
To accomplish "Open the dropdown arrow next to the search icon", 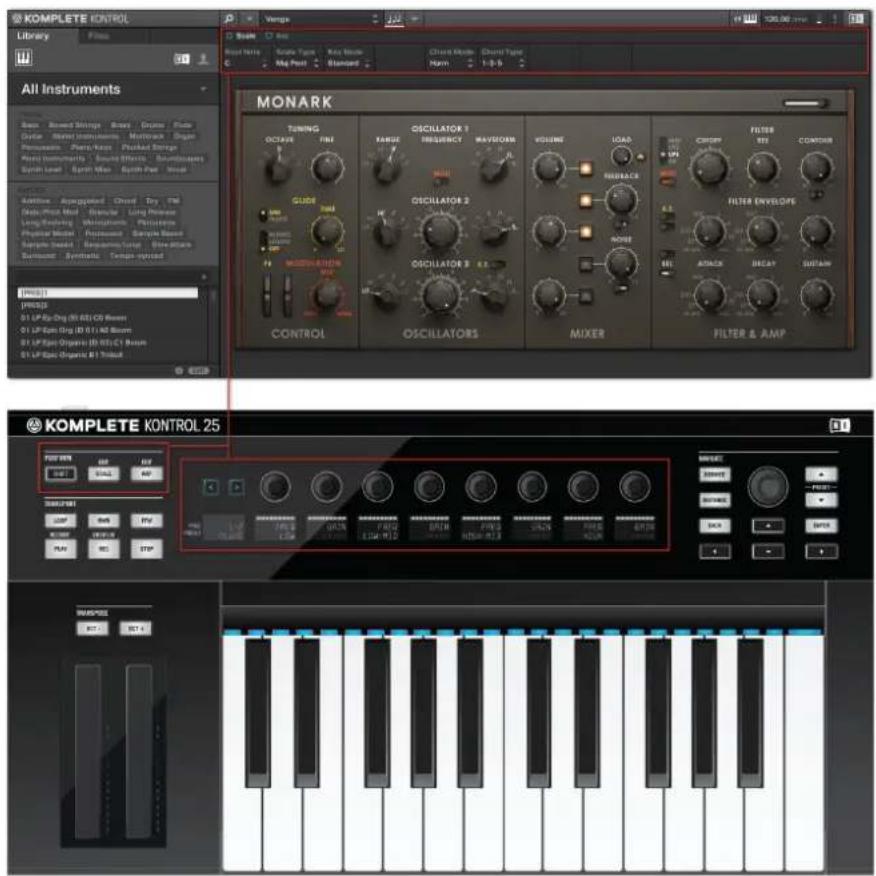I will click(249, 19).
